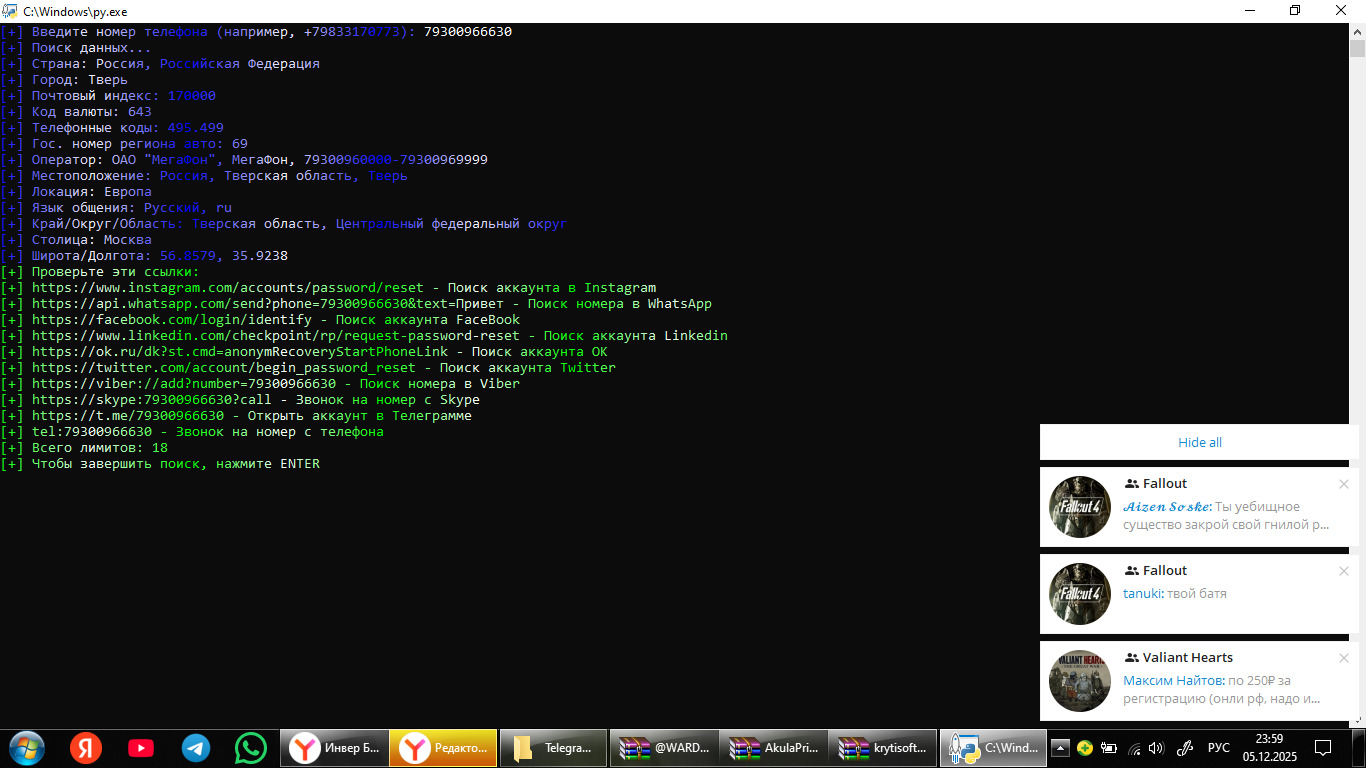Expand the hidden system tray icons
The image size is (1366, 768).
[1060, 748]
